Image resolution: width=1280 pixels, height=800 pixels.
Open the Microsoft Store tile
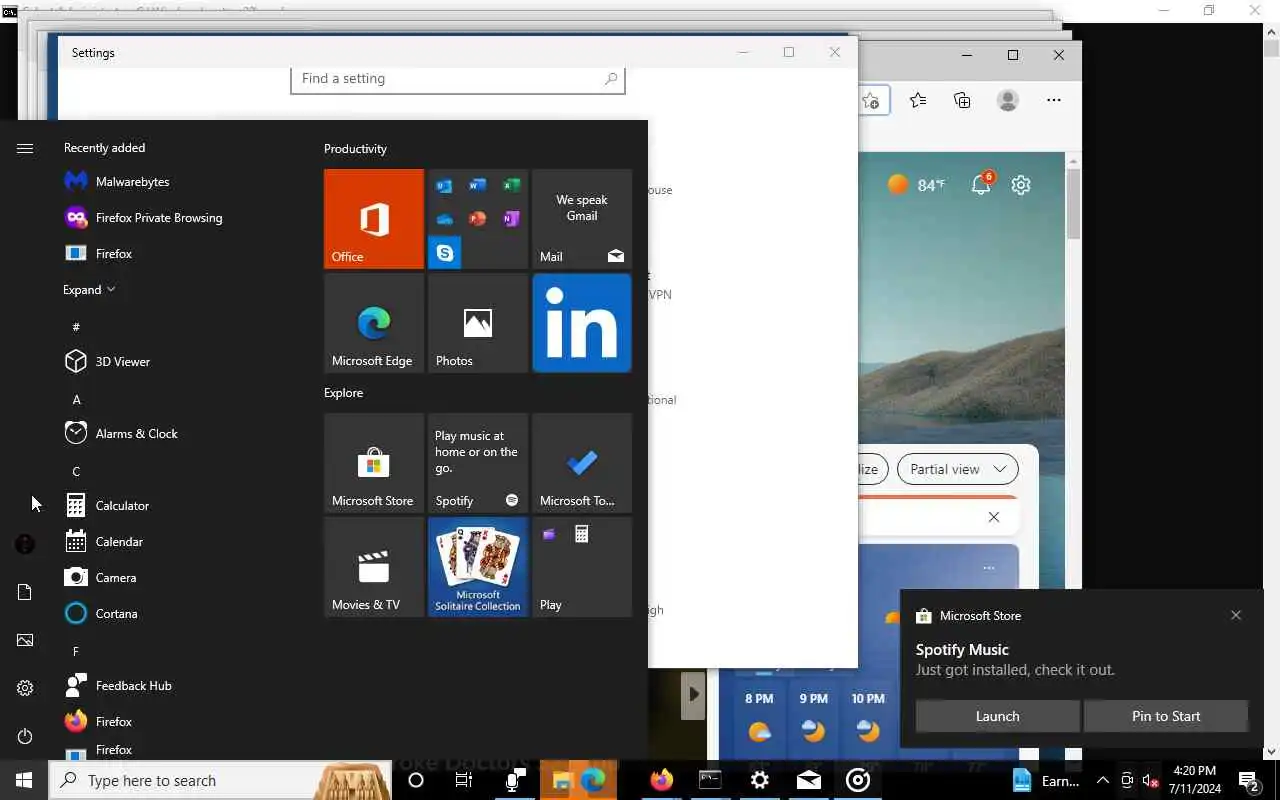(374, 463)
